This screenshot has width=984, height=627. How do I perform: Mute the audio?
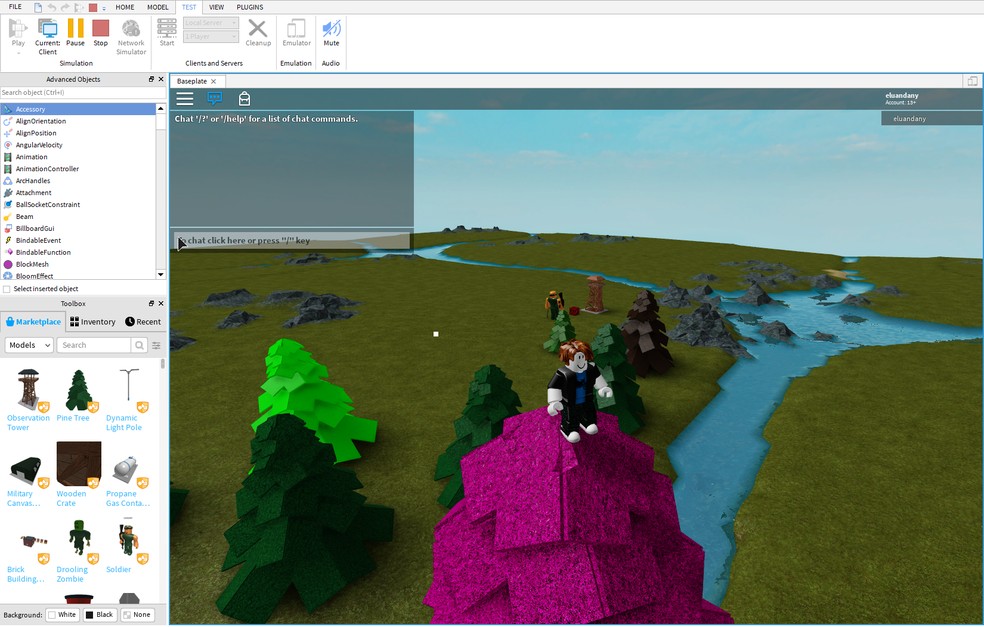tap(331, 33)
